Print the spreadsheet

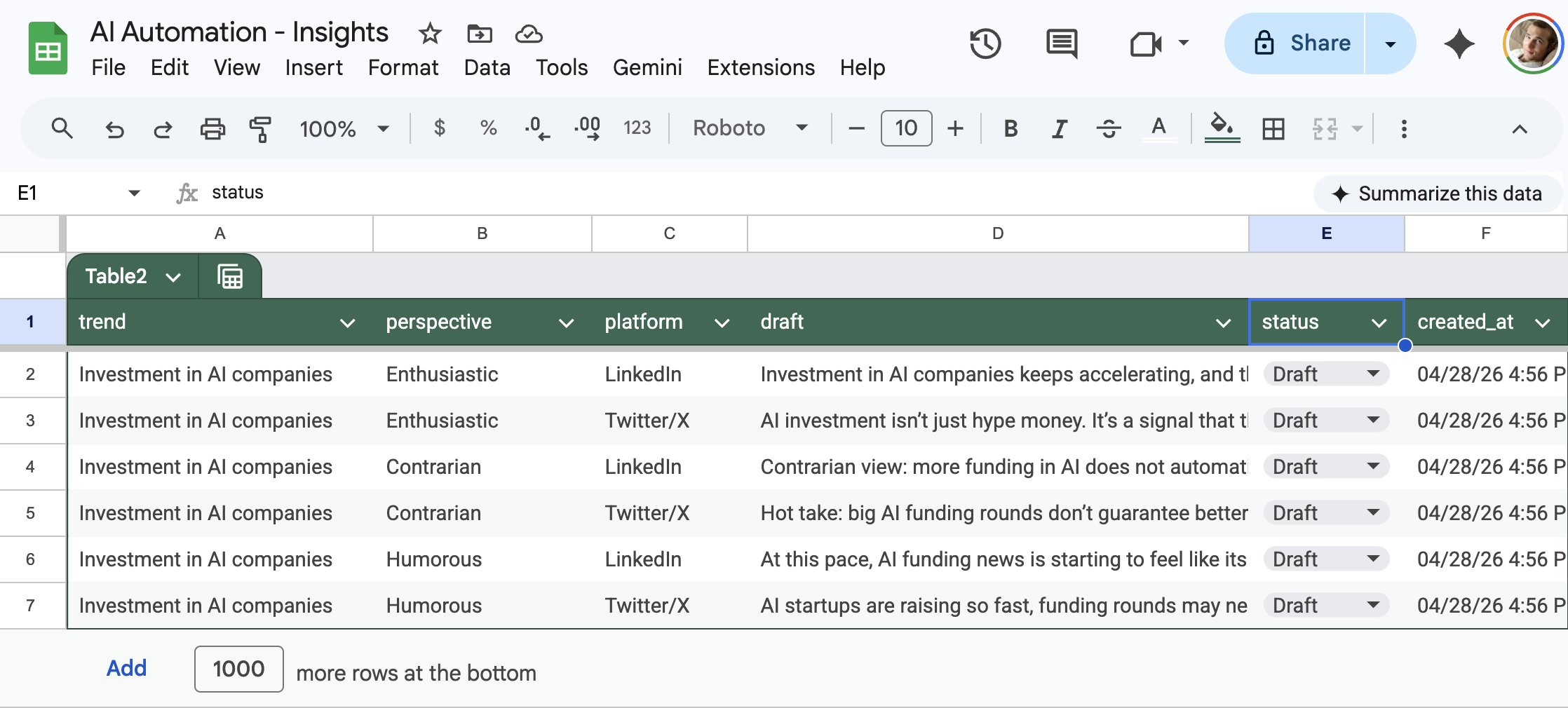(x=212, y=129)
